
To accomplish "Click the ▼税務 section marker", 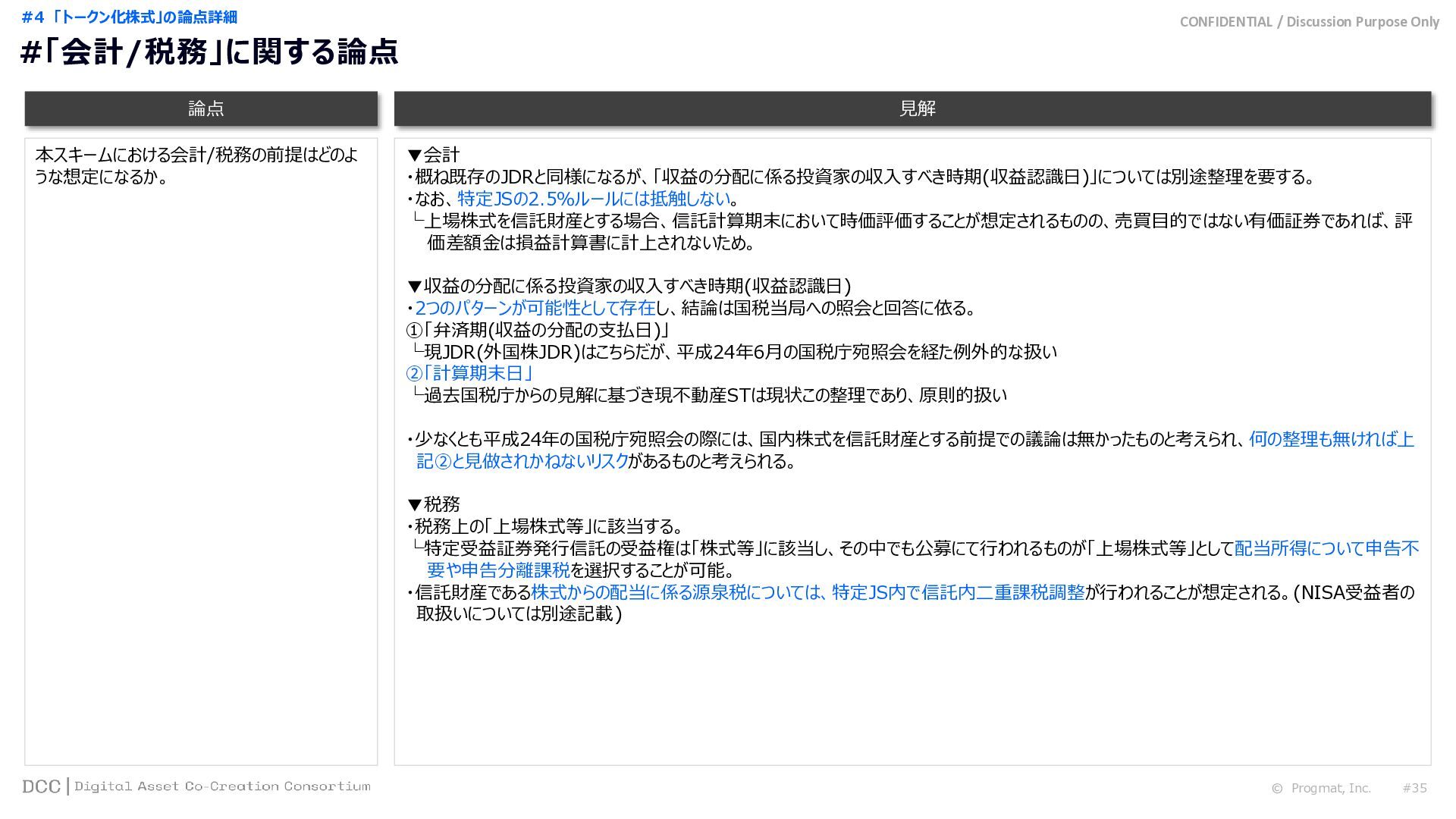I will tap(433, 504).
